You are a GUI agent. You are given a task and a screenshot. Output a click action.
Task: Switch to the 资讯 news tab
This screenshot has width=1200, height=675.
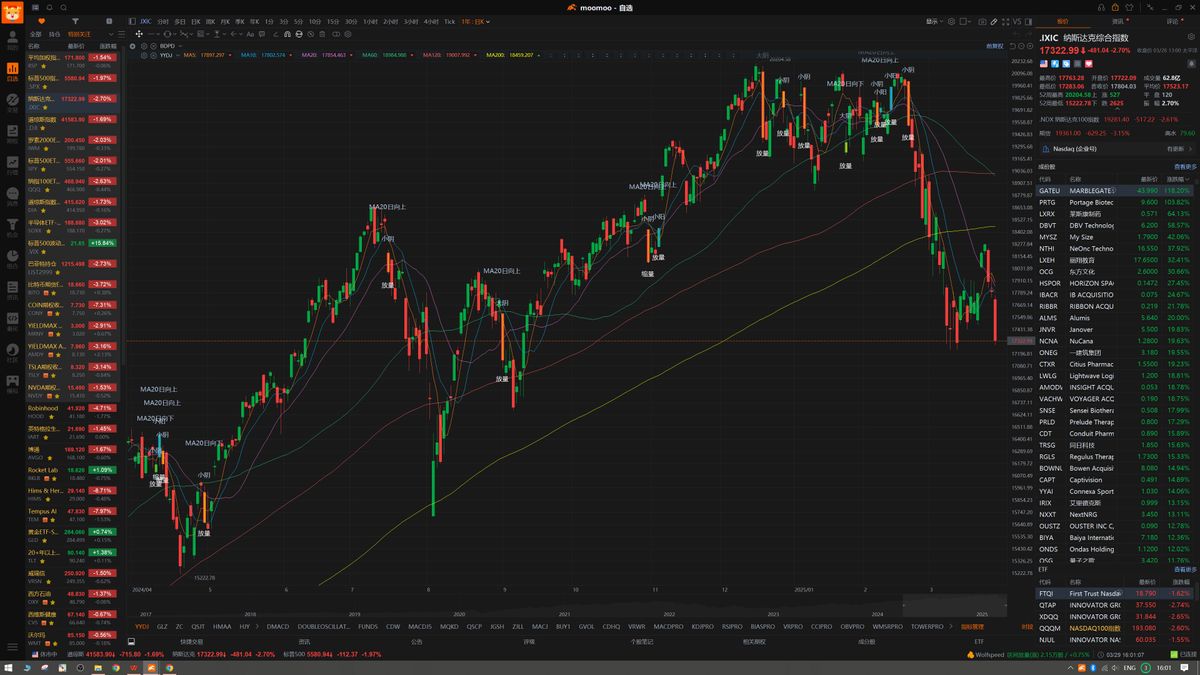(x=1117, y=20)
